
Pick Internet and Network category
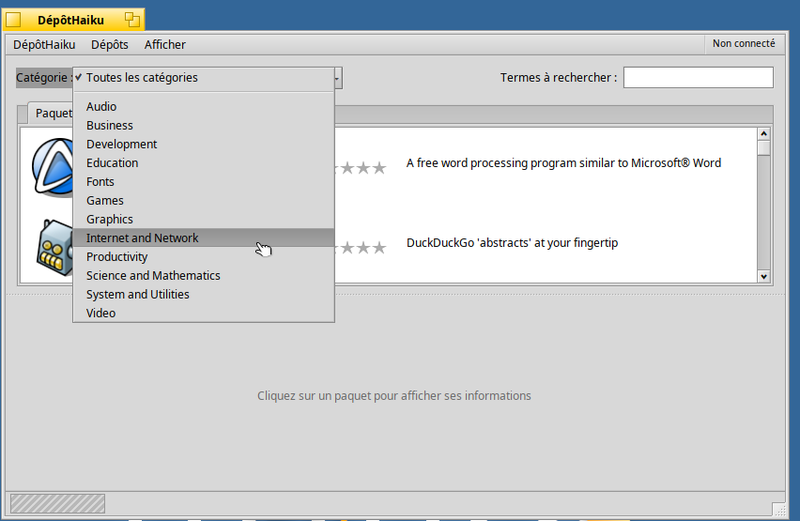tap(142, 238)
